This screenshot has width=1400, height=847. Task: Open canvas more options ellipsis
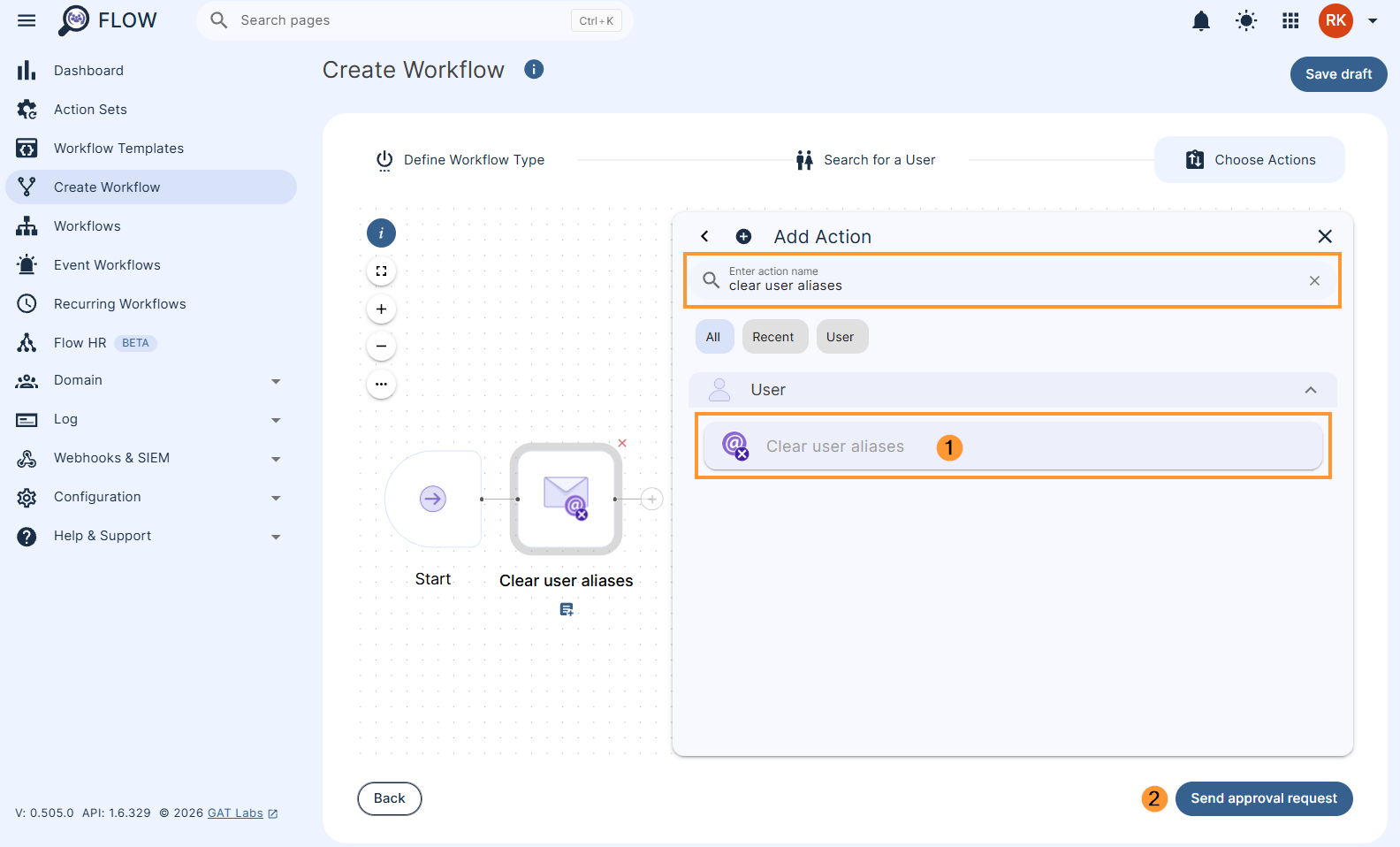click(381, 385)
